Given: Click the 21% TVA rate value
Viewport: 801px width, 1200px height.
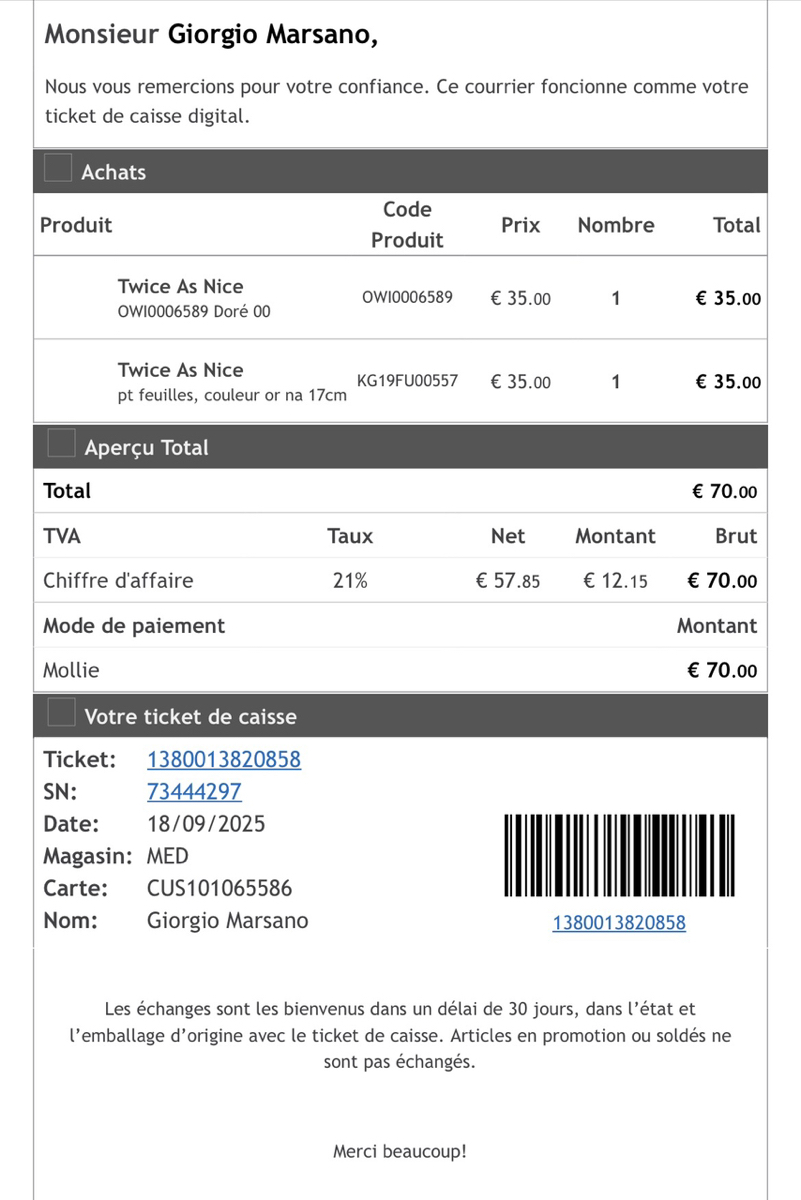Looking at the screenshot, I should click(350, 580).
